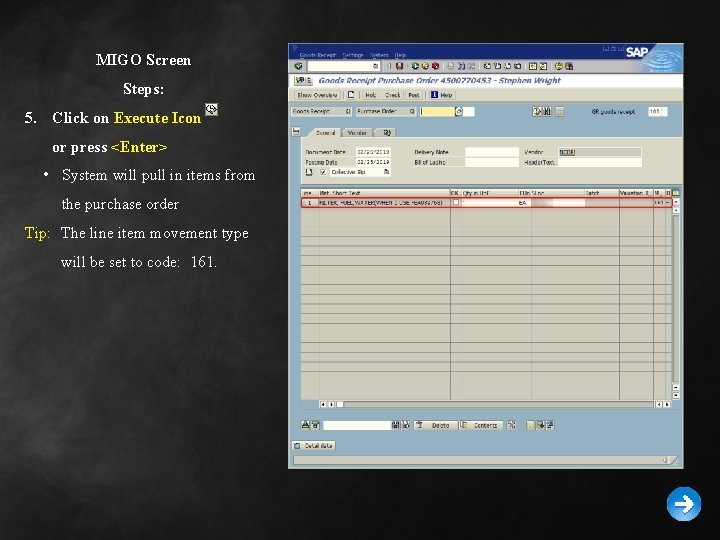Click the scroll-down arrow of item table
This screenshot has width=720, height=540.
[675, 395]
